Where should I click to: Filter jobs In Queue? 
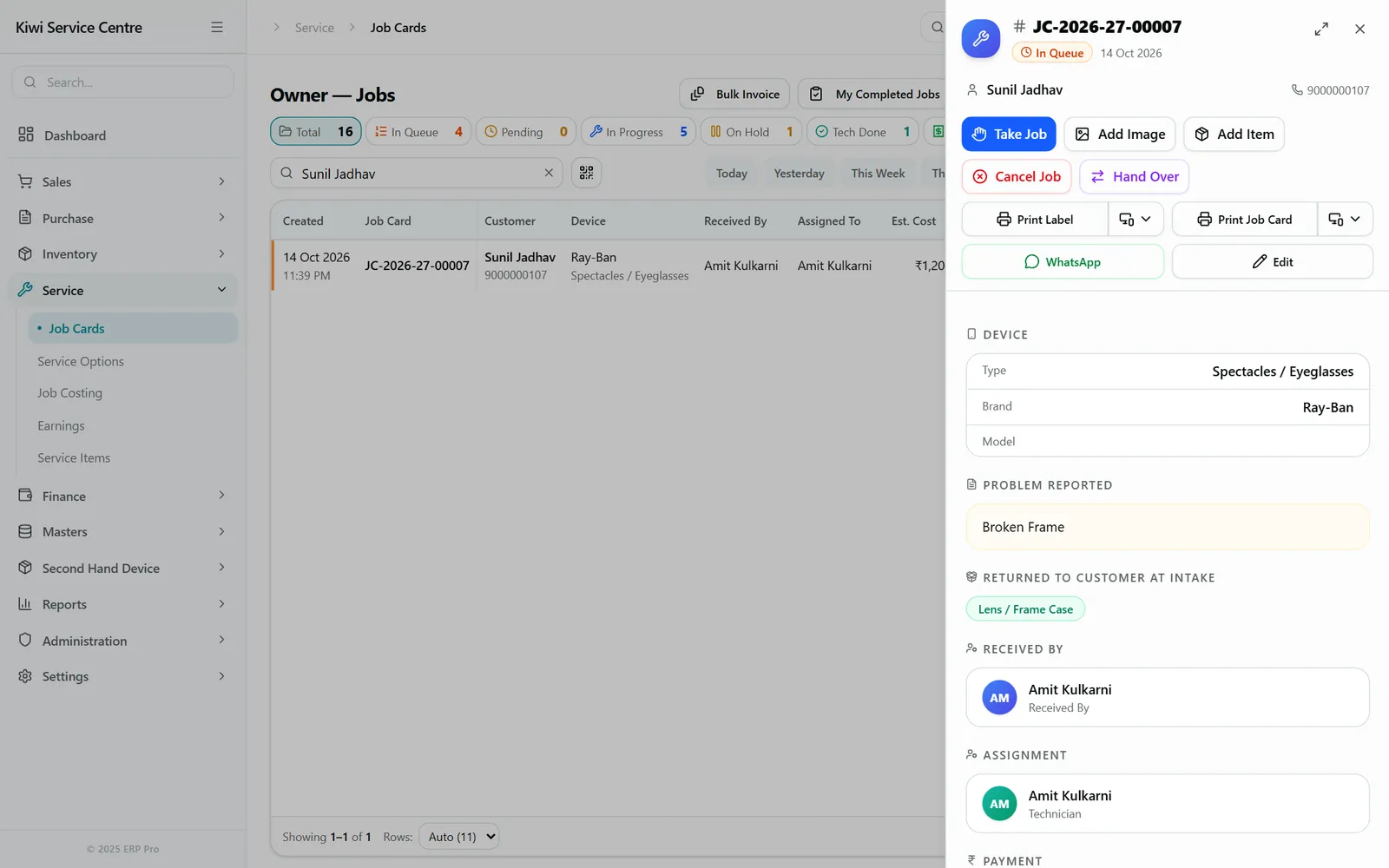coord(418,131)
